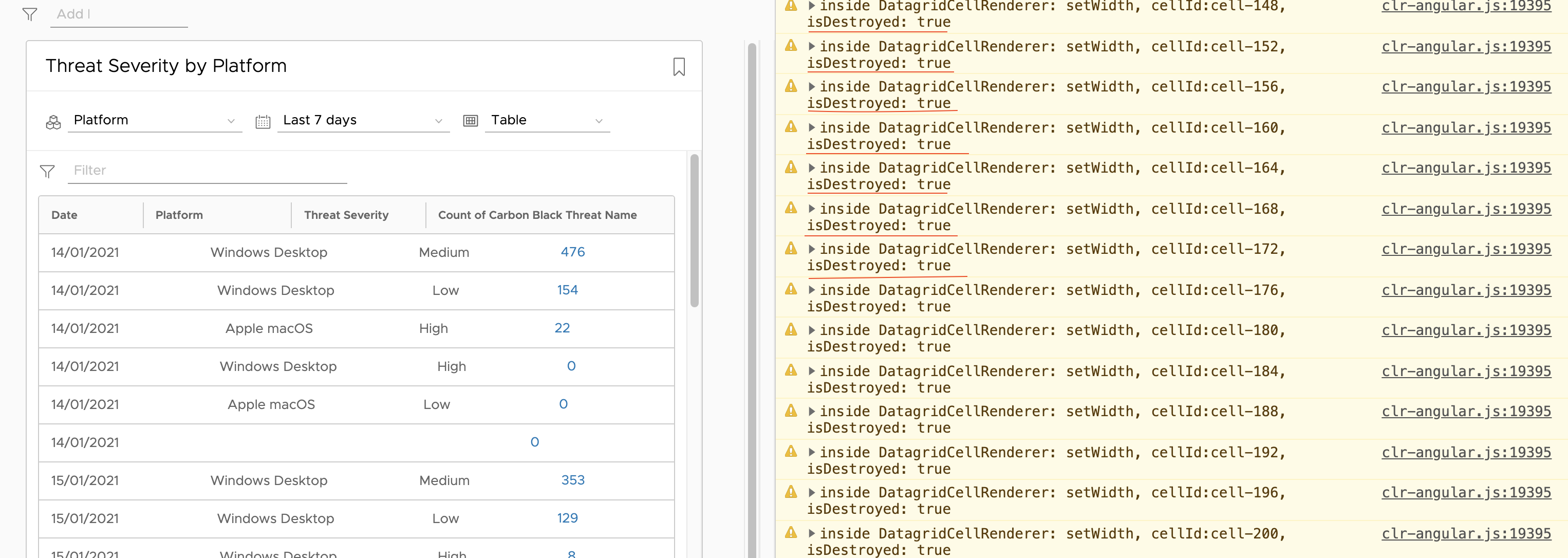The image size is (1568, 558).
Task: Click the 476 count link for Windows Desktop Medium
Action: tap(572, 251)
